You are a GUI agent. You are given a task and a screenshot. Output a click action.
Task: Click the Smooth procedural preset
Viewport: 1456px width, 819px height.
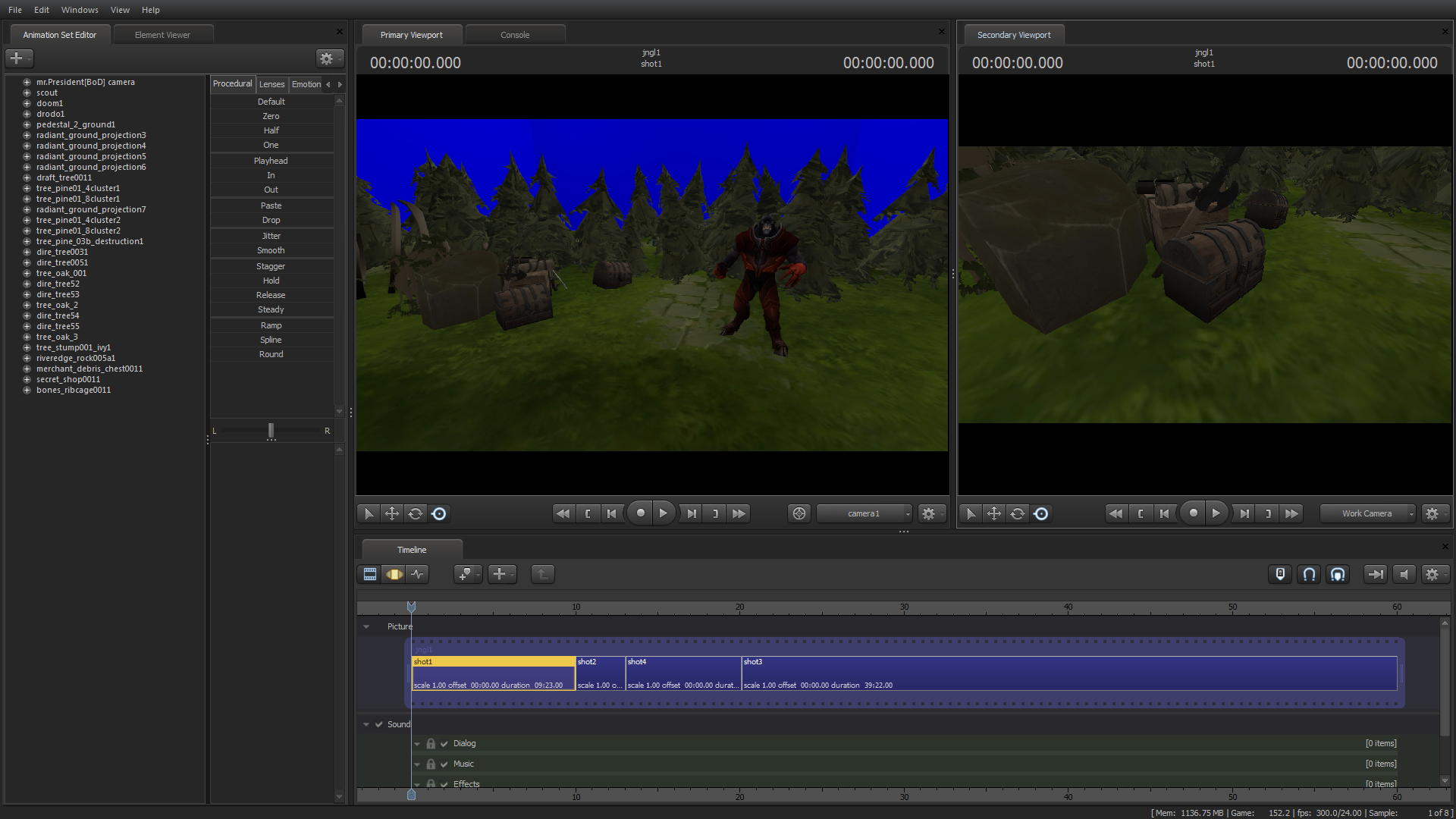point(271,250)
